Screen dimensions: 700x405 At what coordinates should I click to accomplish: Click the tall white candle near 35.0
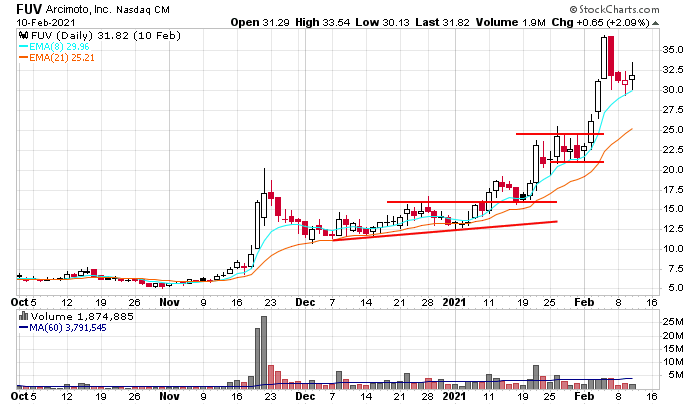604,58
